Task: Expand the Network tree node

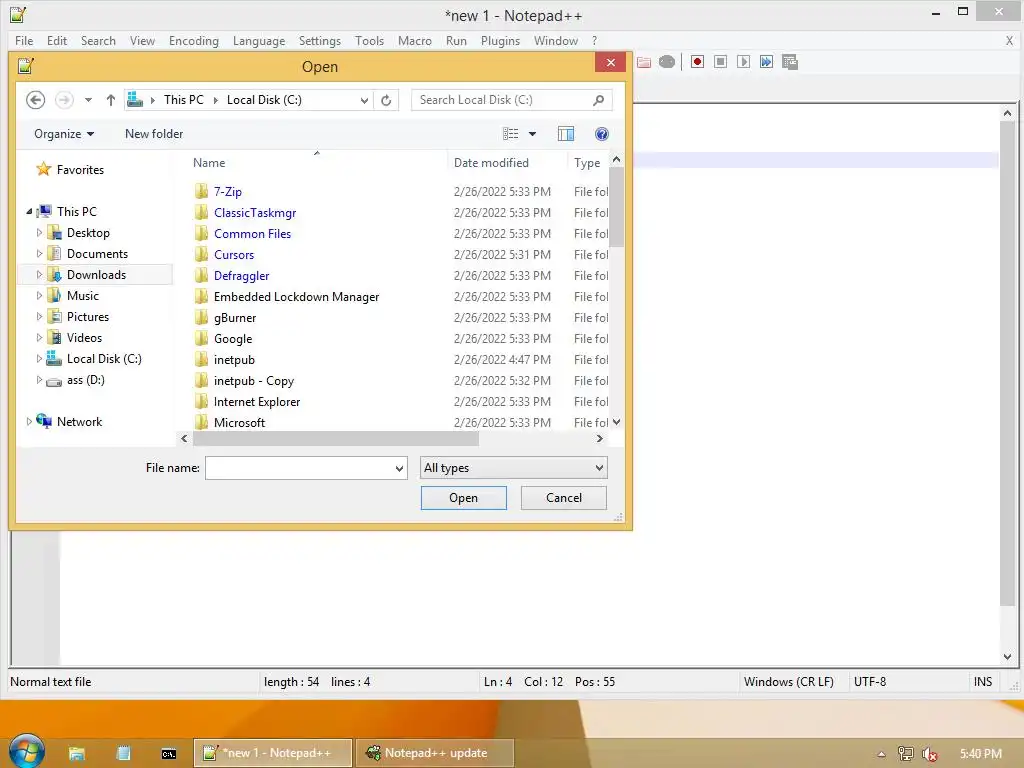Action: pos(29,422)
